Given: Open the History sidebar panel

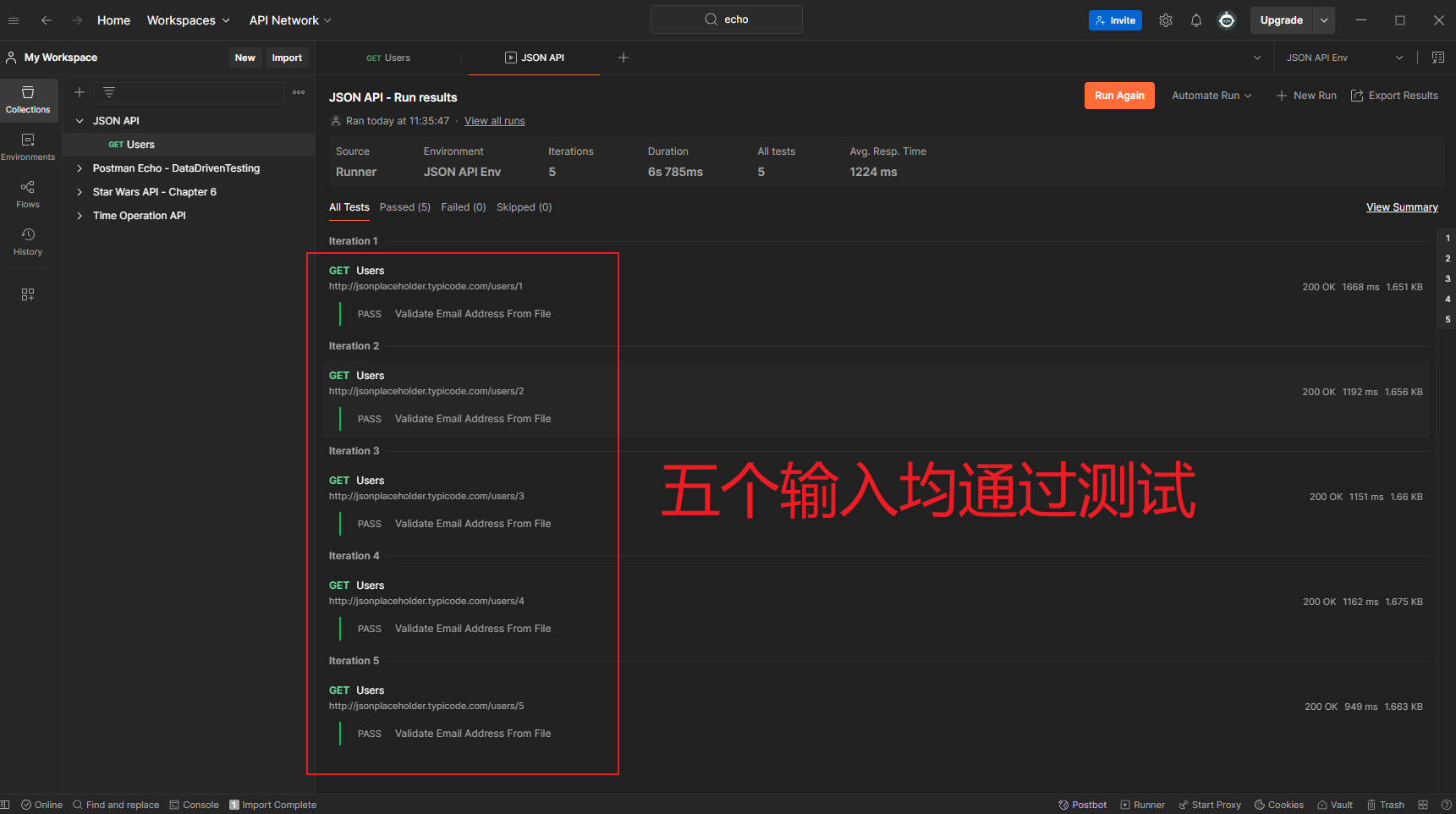Looking at the screenshot, I should 28,242.
